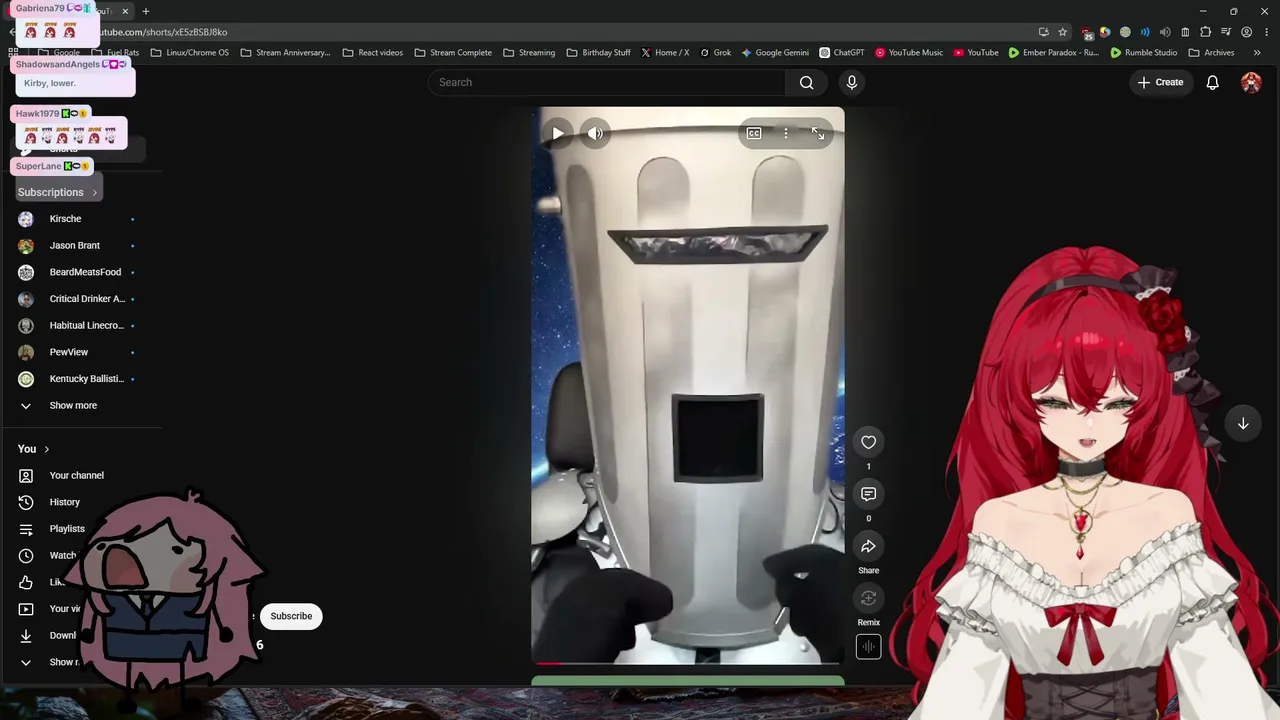Open the YouTube account avatar menu
Image resolution: width=1280 pixels, height=720 pixels.
[1251, 82]
